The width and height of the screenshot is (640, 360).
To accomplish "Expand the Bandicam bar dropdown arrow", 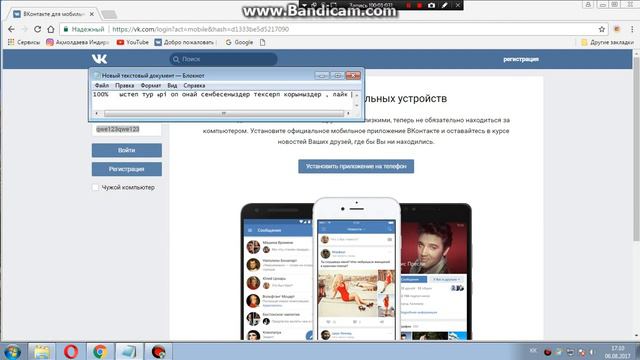I will 304,5.
